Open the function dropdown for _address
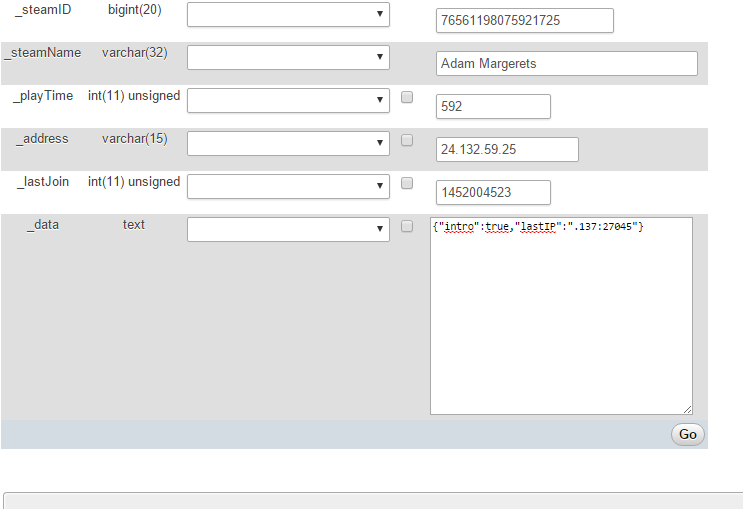This screenshot has width=743, height=509. (x=288, y=143)
